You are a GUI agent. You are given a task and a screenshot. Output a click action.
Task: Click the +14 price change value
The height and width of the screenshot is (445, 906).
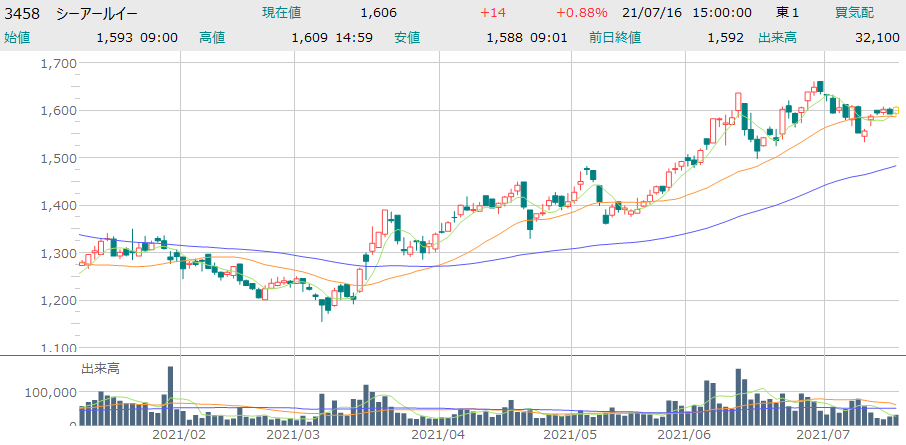pos(493,13)
